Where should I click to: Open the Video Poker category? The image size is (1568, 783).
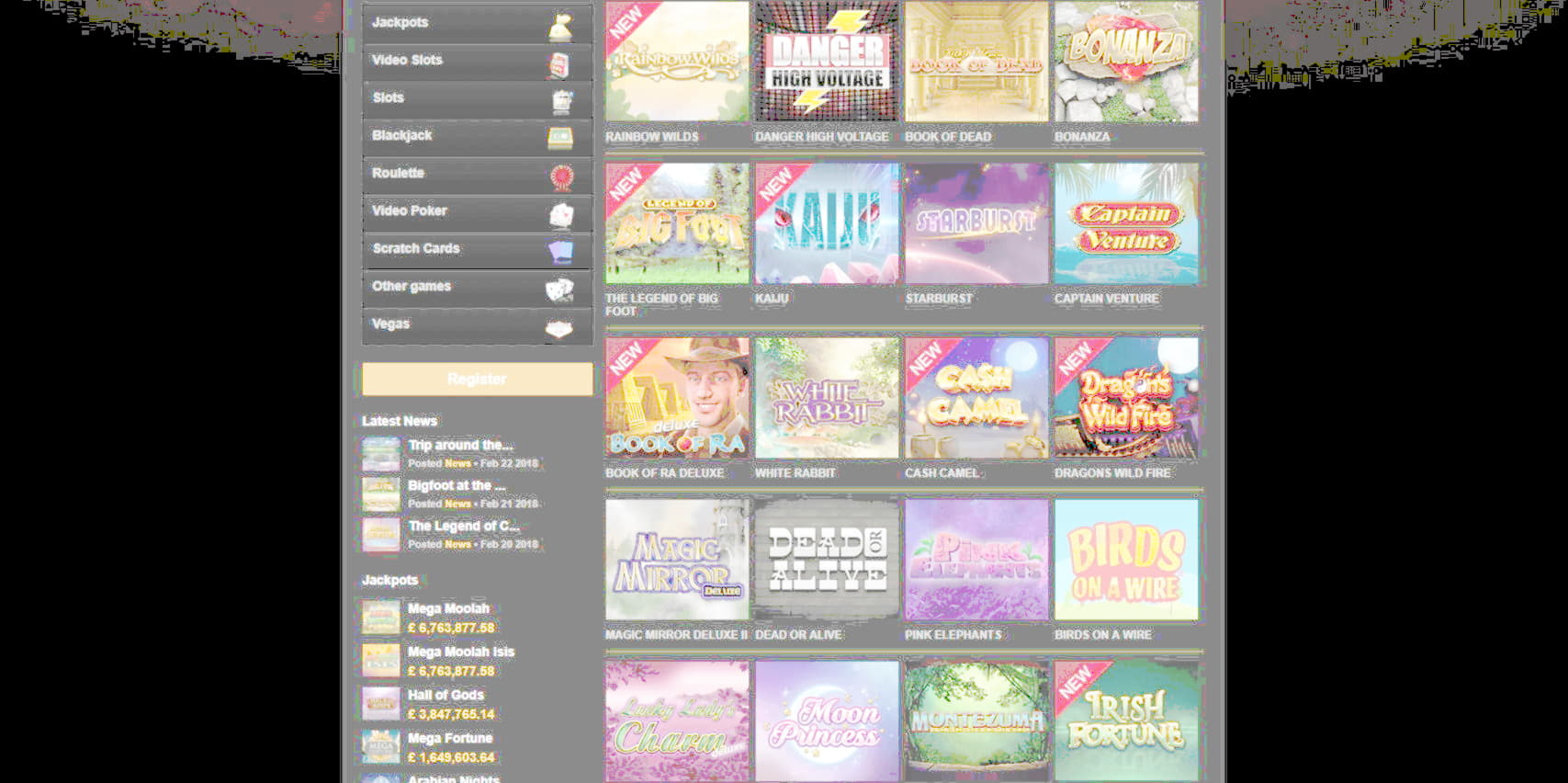(x=477, y=213)
